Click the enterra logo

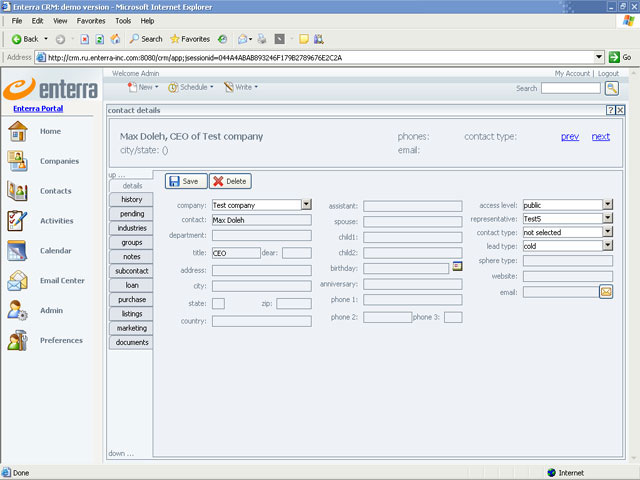tap(51, 89)
